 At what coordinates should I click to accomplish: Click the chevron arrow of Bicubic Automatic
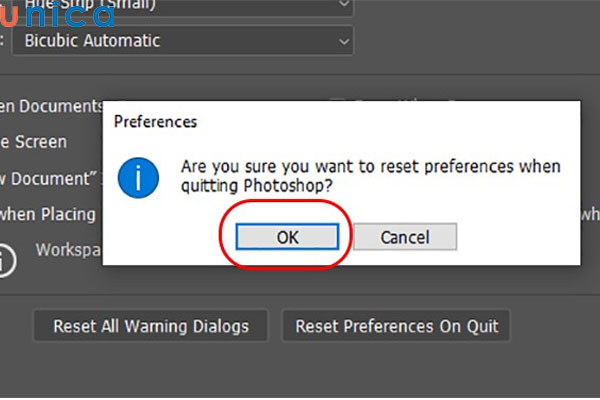344,41
